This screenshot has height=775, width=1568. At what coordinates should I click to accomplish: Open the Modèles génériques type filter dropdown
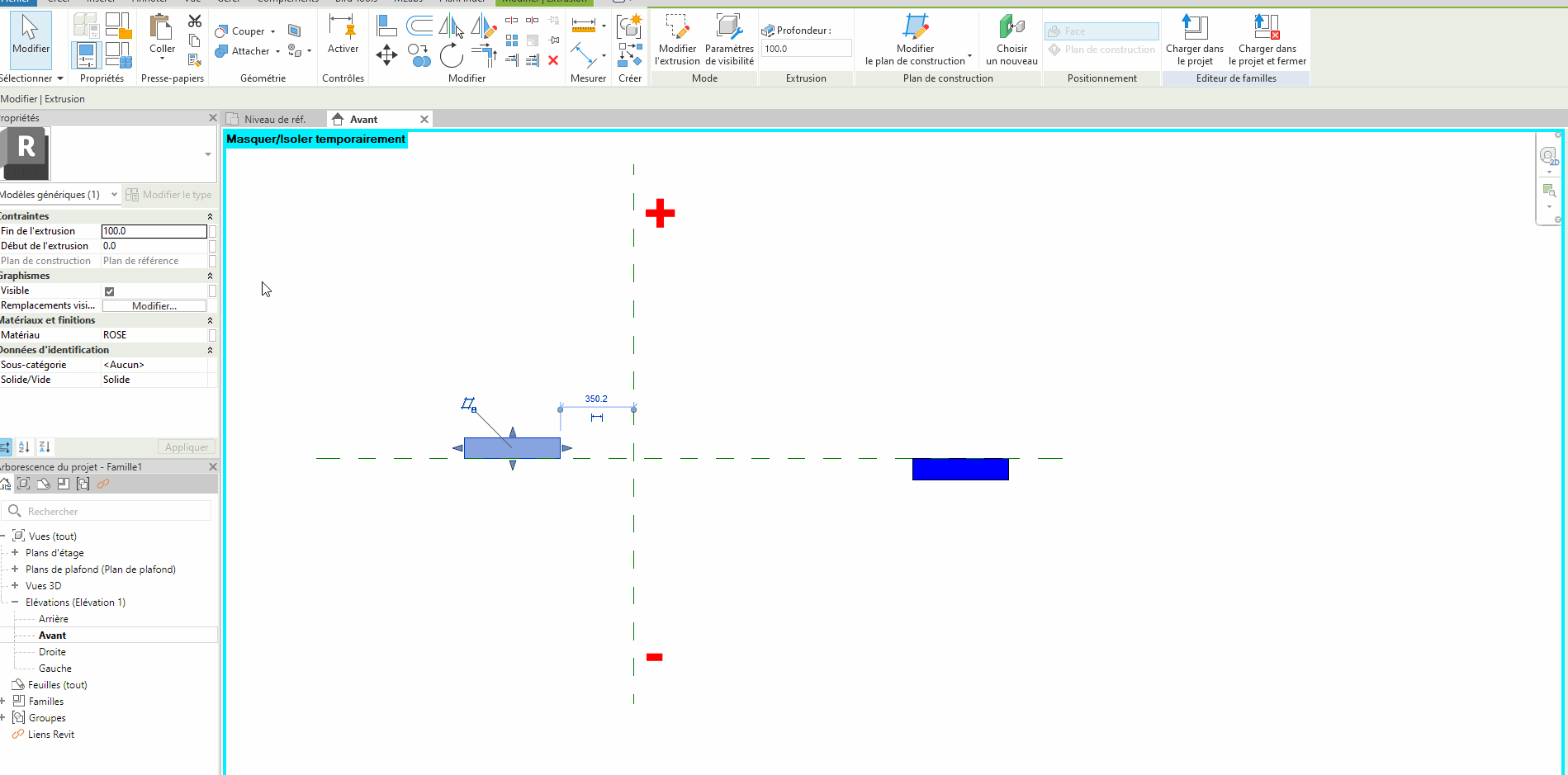(x=114, y=195)
